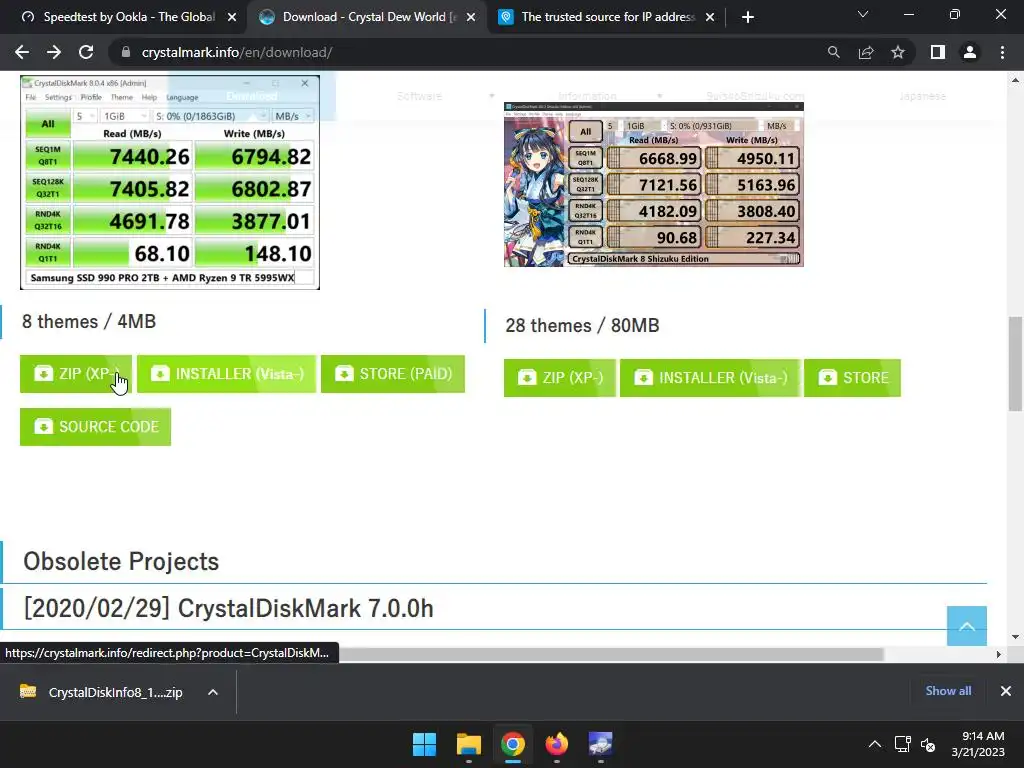
Task: Open Chrome profile menu
Action: (970, 52)
